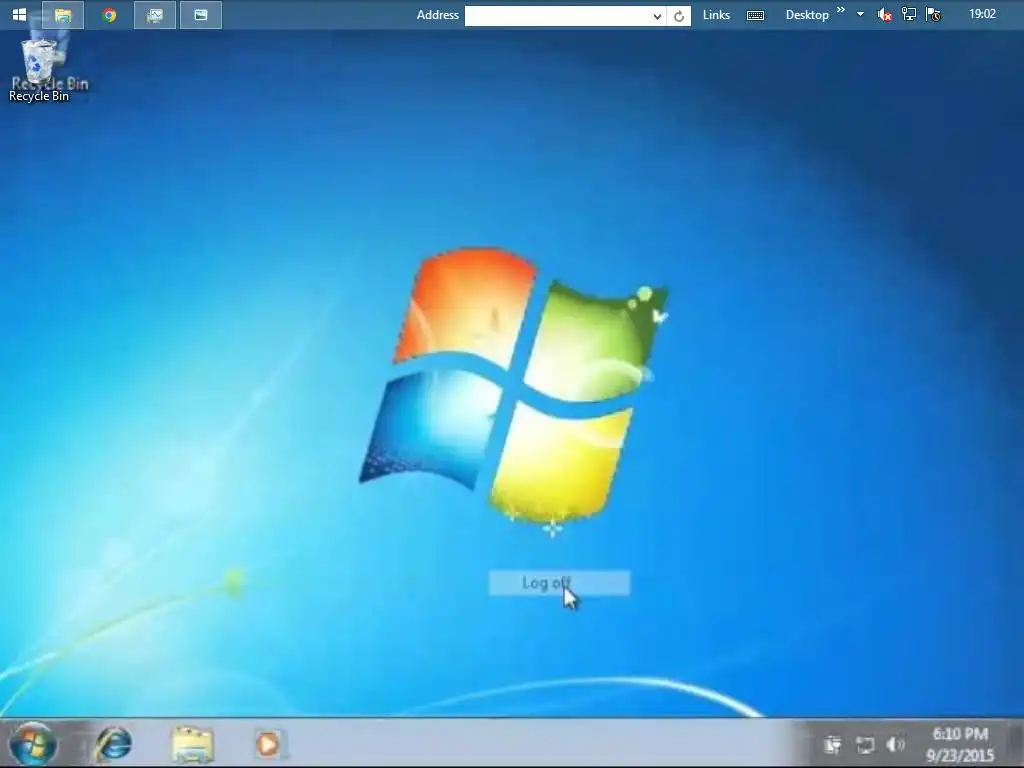
Task: Click the 19:02 clock in top bar
Action: coord(982,14)
